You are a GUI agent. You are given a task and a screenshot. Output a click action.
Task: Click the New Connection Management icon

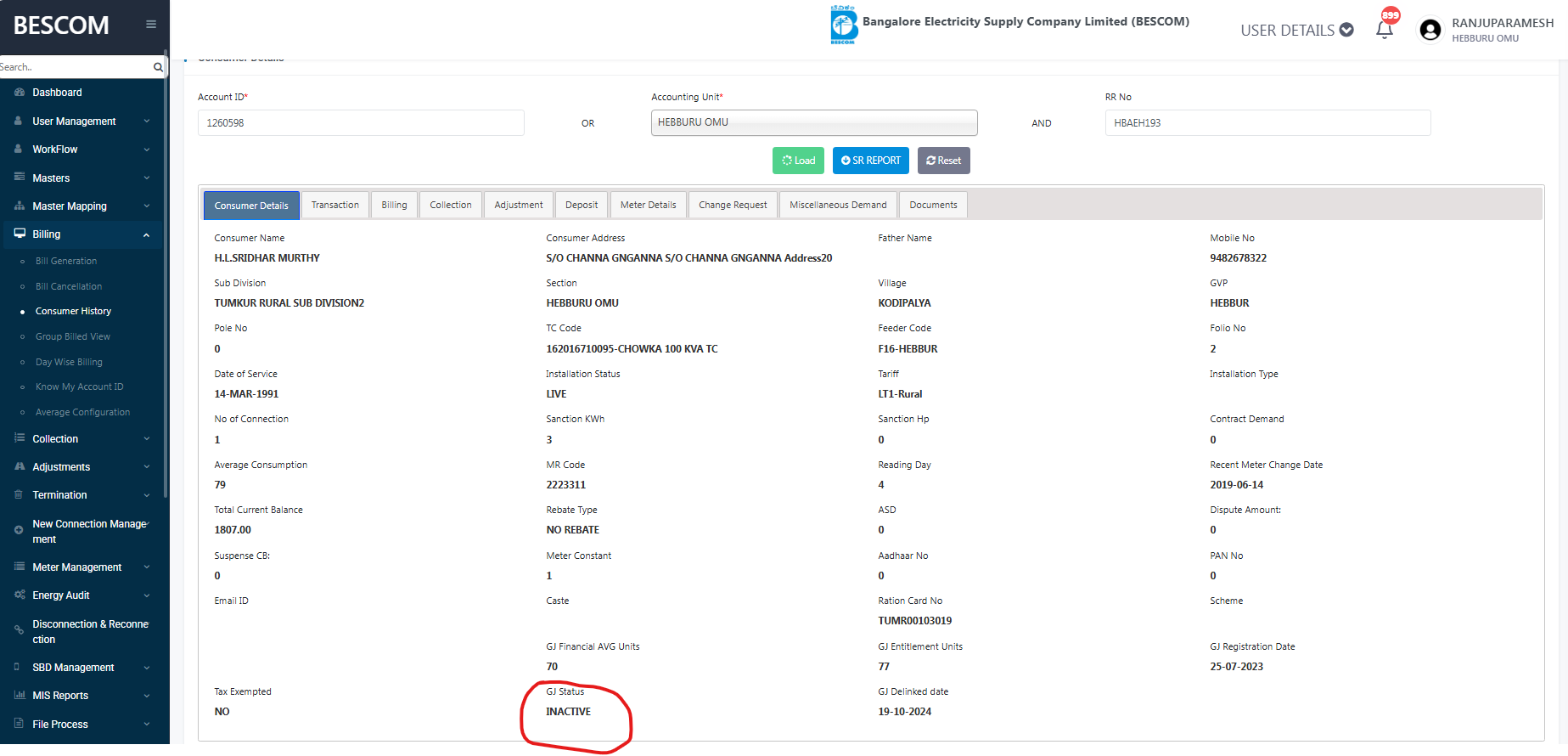click(19, 530)
